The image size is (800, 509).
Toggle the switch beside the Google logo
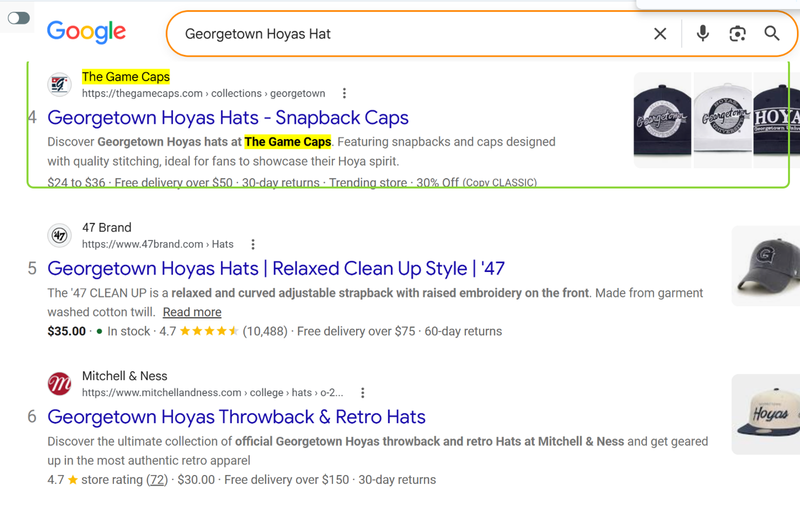click(19, 18)
